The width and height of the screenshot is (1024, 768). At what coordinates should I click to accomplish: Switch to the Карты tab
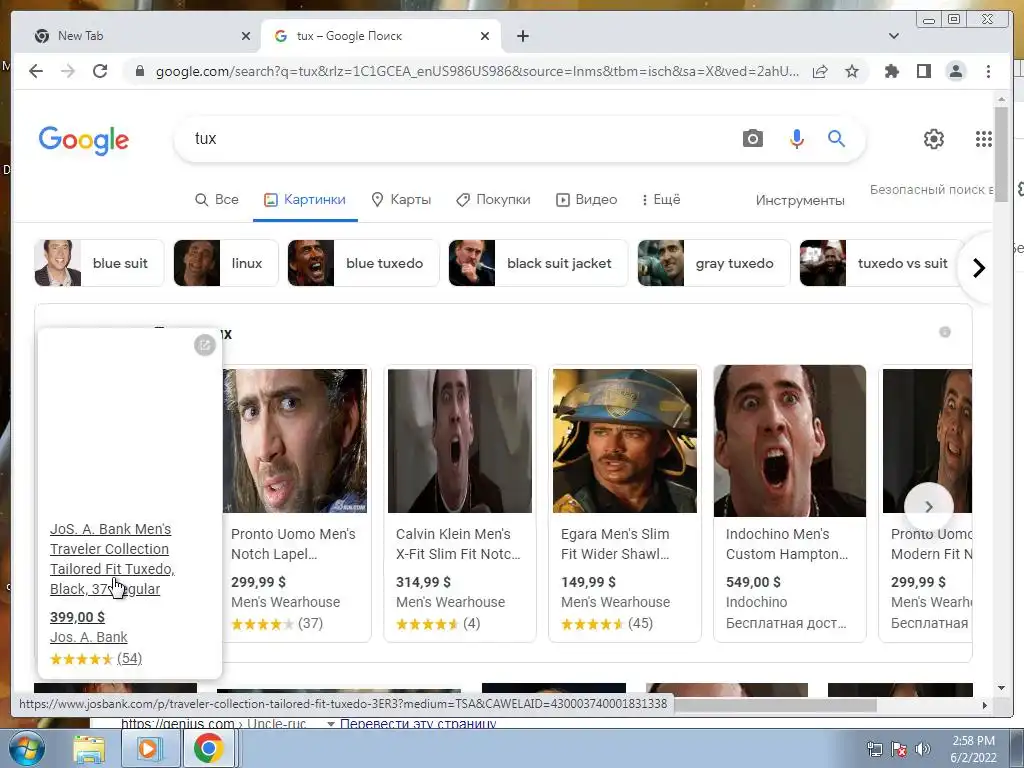click(x=401, y=200)
